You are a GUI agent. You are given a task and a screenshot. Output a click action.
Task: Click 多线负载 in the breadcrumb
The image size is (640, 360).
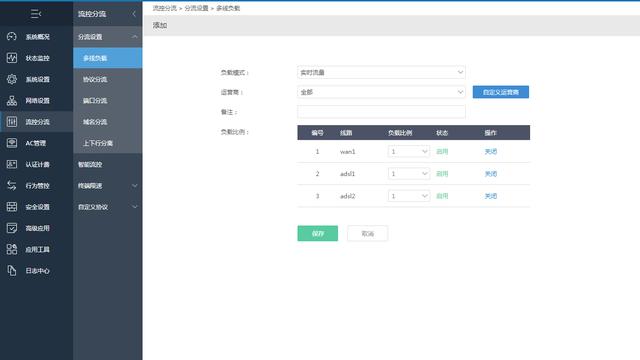228,8
